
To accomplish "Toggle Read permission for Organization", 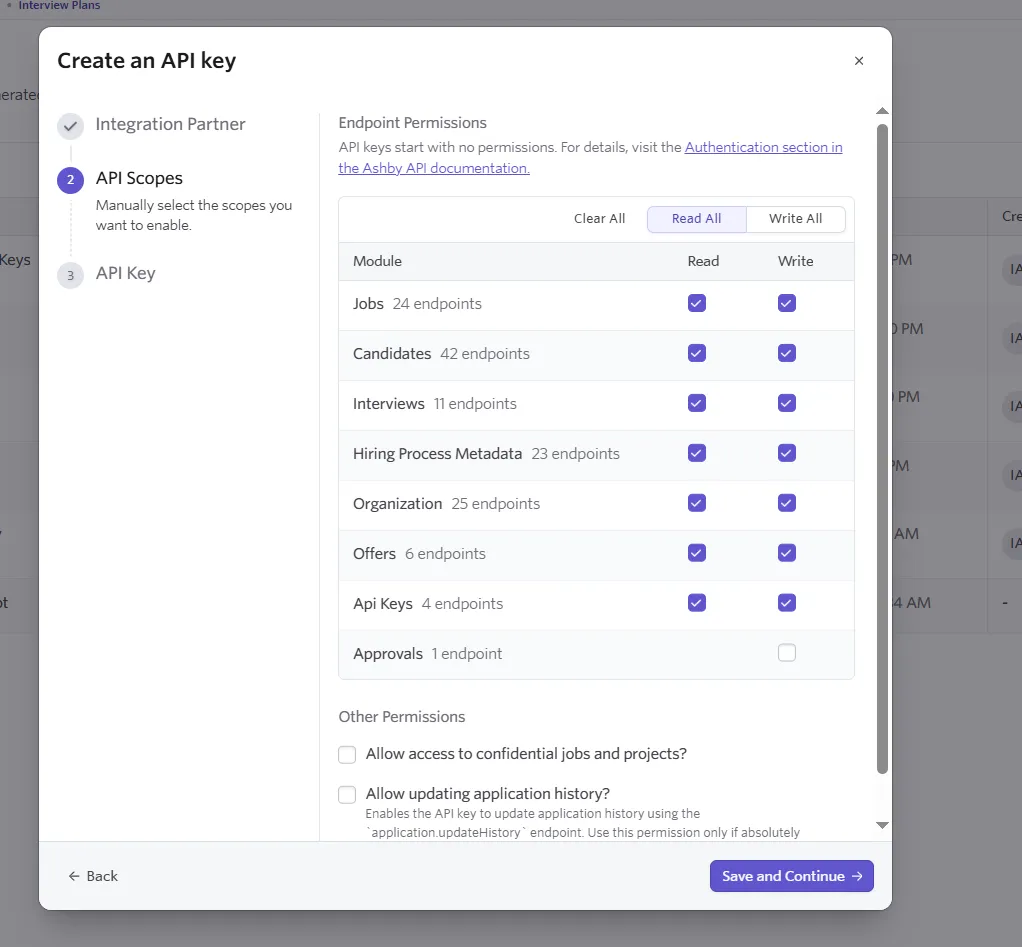I will 697,503.
